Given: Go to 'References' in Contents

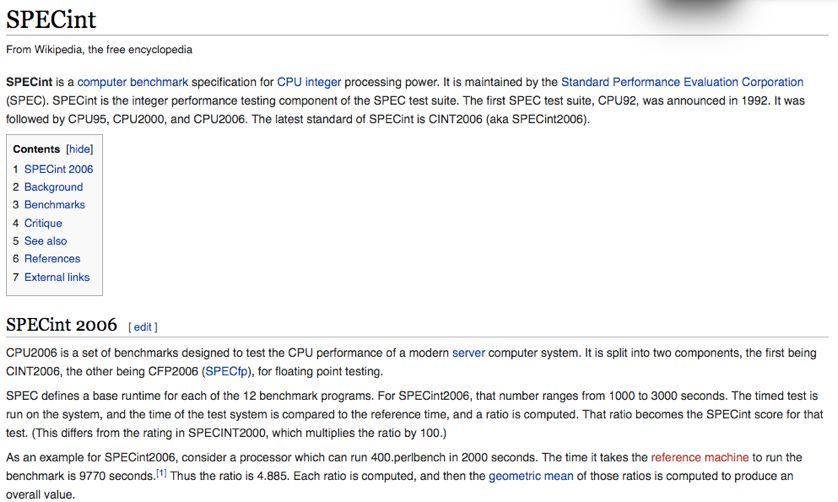Looking at the screenshot, I should tap(52, 259).
